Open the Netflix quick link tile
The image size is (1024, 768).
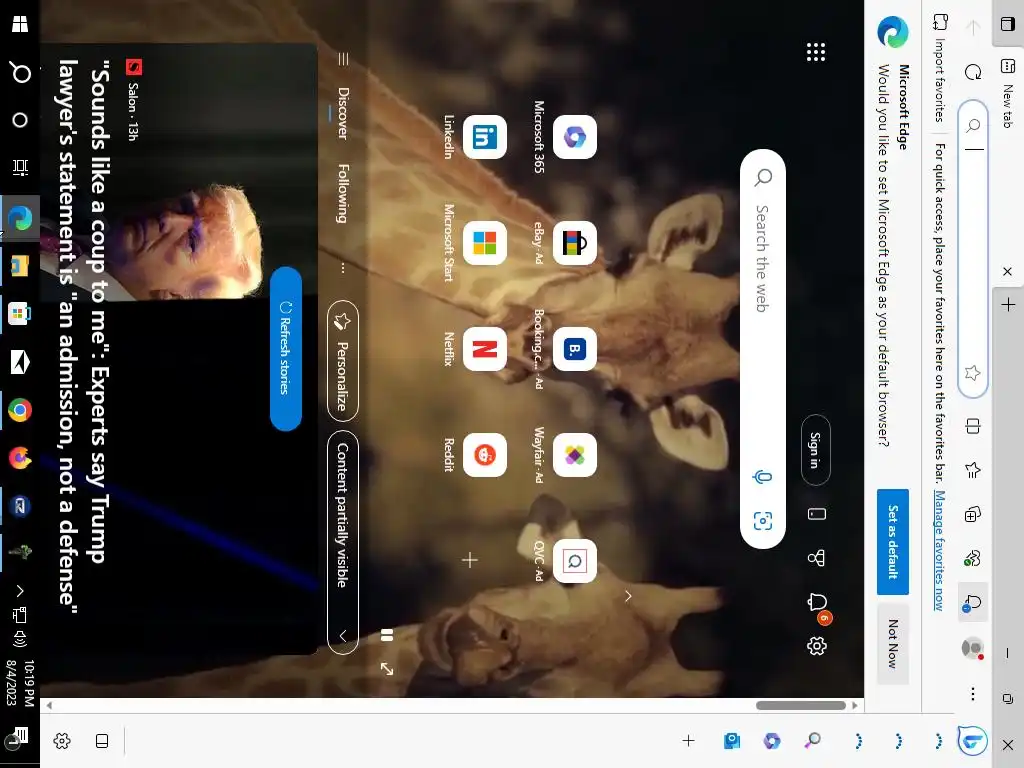485,349
